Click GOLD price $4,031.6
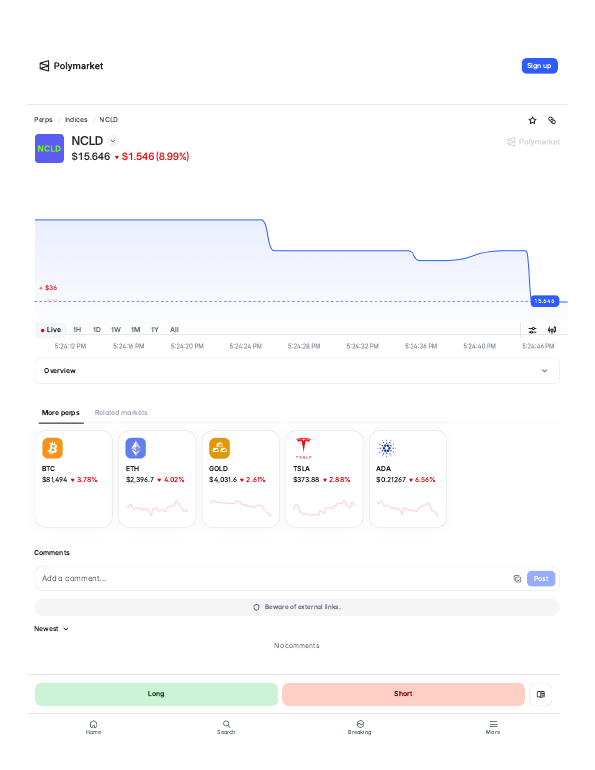 [223, 480]
